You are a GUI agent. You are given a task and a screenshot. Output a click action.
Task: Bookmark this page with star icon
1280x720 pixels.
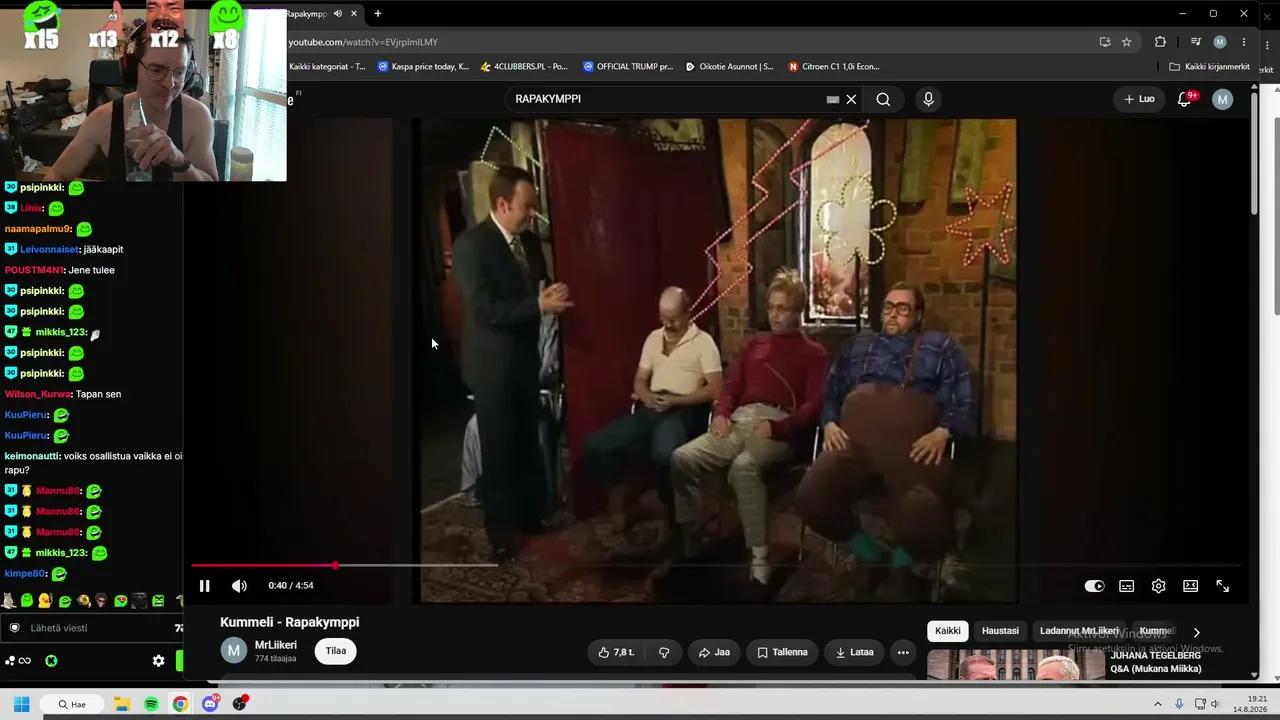[x=1127, y=42]
